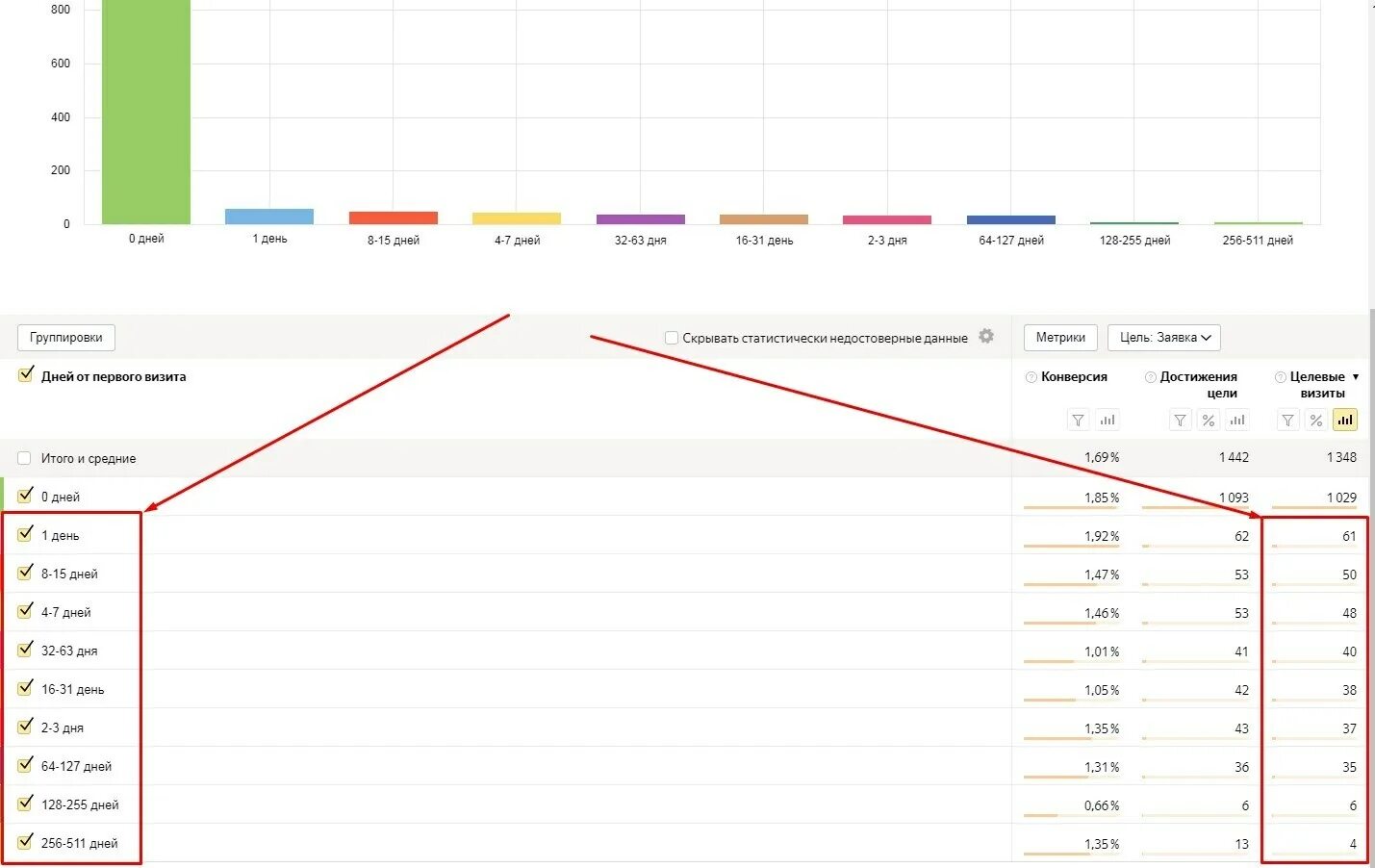This screenshot has height=868, width=1375.
Task: Click the 256-511 дней chart axis label
Action: pos(1258,241)
